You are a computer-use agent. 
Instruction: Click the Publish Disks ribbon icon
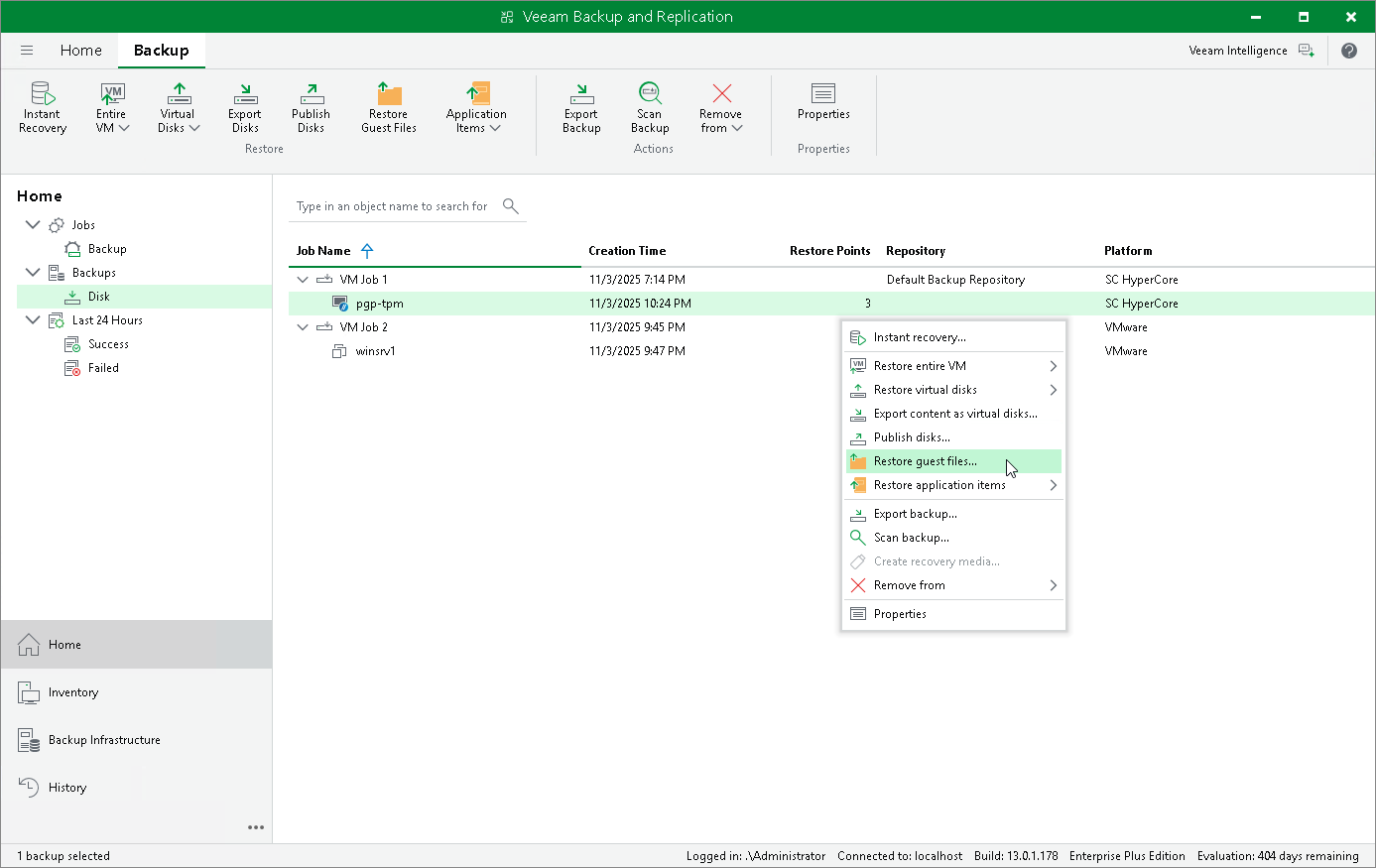(x=312, y=93)
